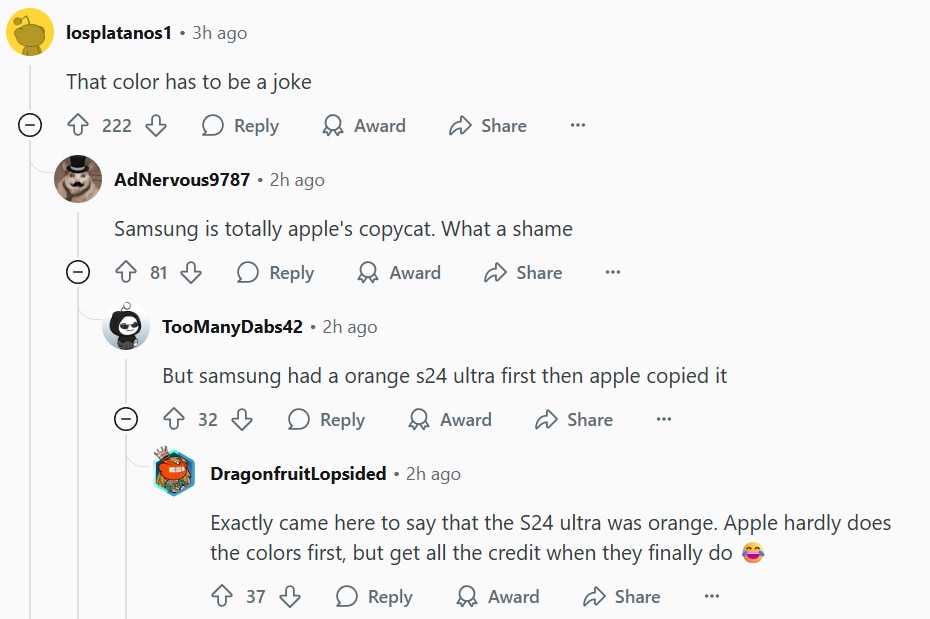Open AdNervous9787's username link
This screenshot has width=930, height=619.
pyautogui.click(x=182, y=180)
